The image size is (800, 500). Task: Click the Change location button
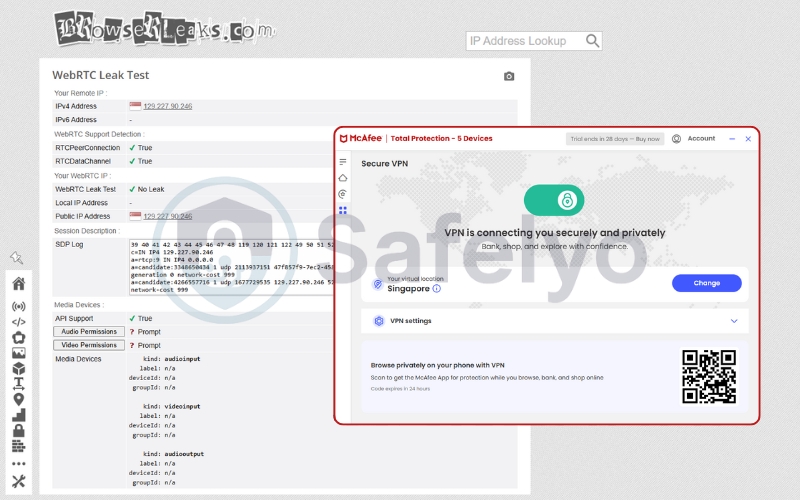coord(707,283)
